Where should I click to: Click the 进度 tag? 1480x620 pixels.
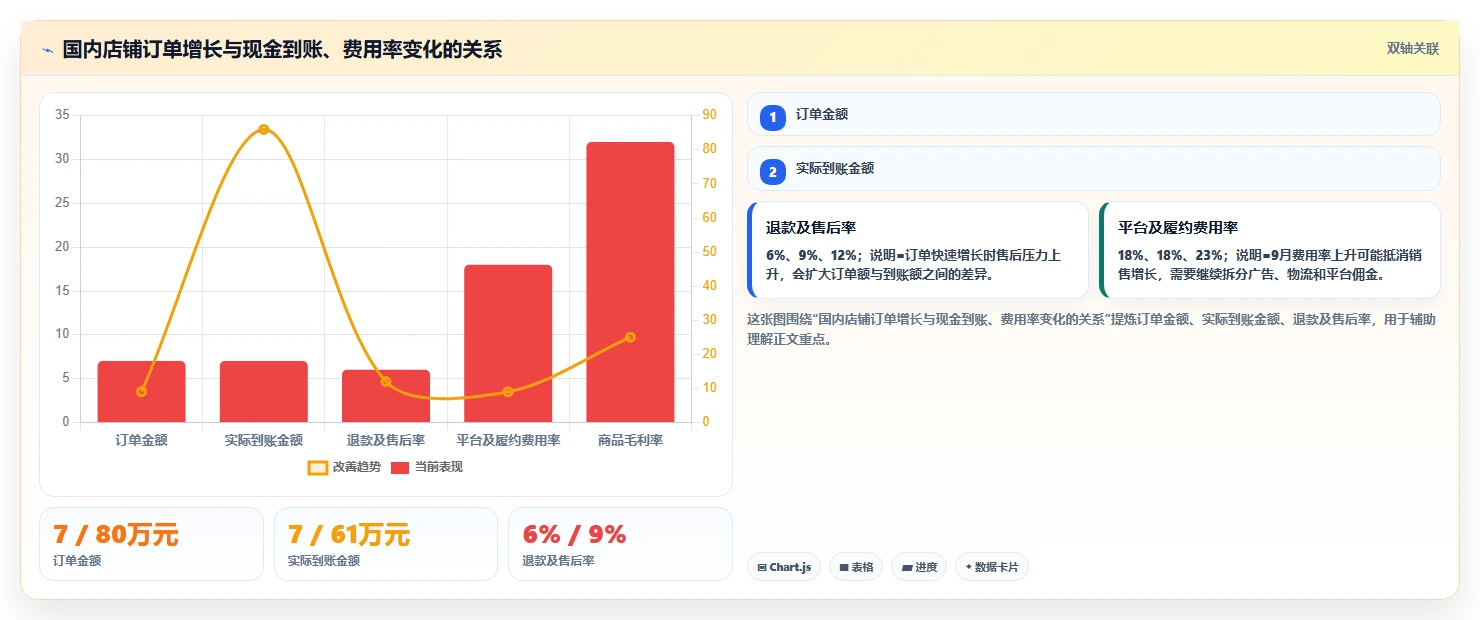click(919, 567)
